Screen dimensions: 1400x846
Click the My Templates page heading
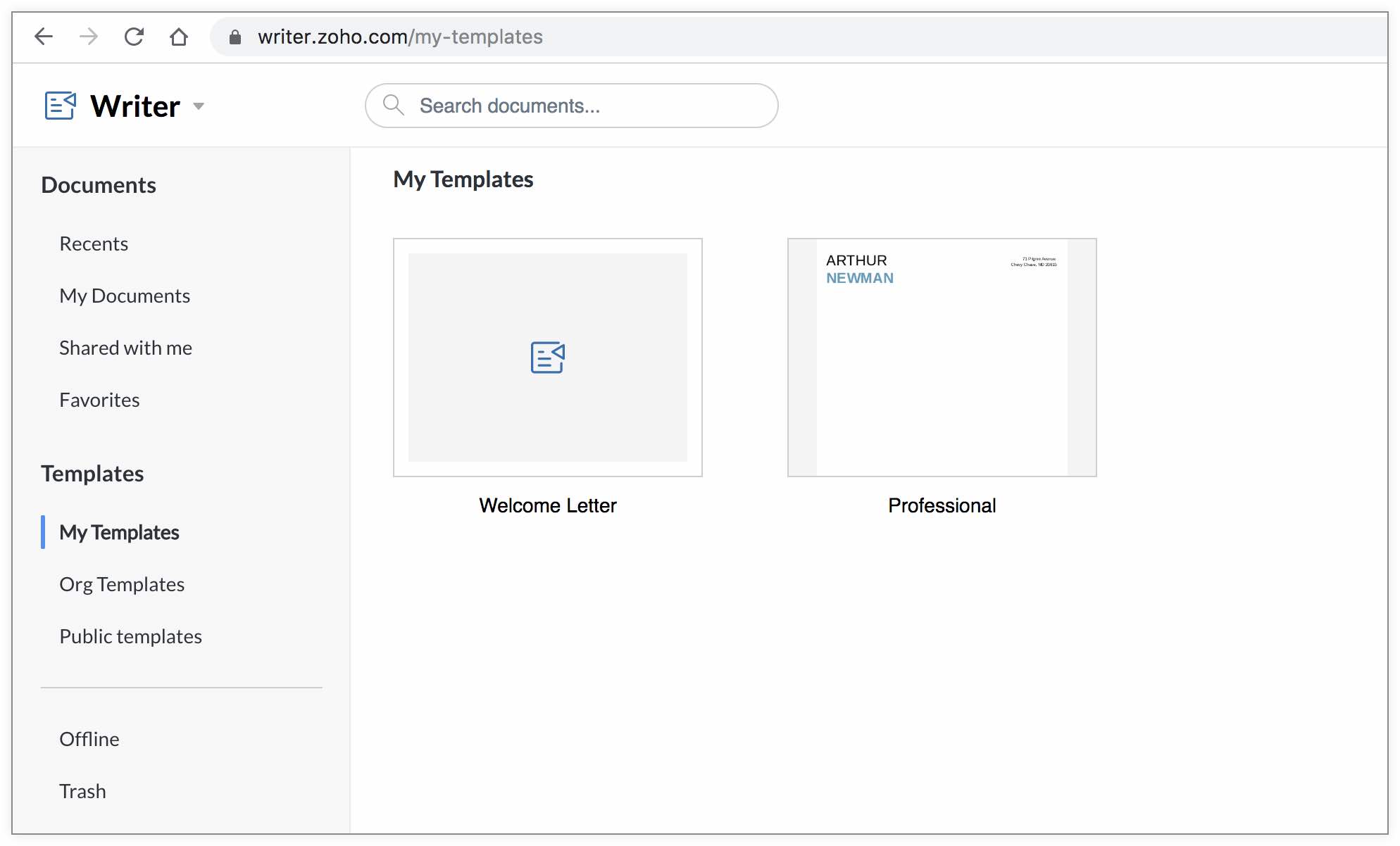(463, 179)
